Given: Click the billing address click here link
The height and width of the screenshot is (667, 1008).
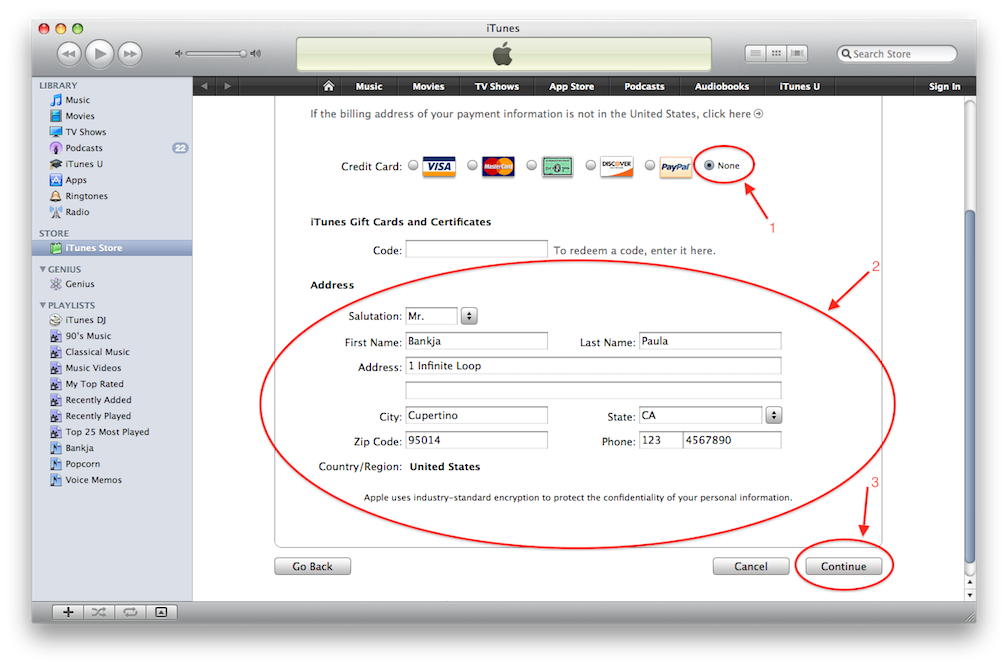Looking at the screenshot, I should [733, 114].
